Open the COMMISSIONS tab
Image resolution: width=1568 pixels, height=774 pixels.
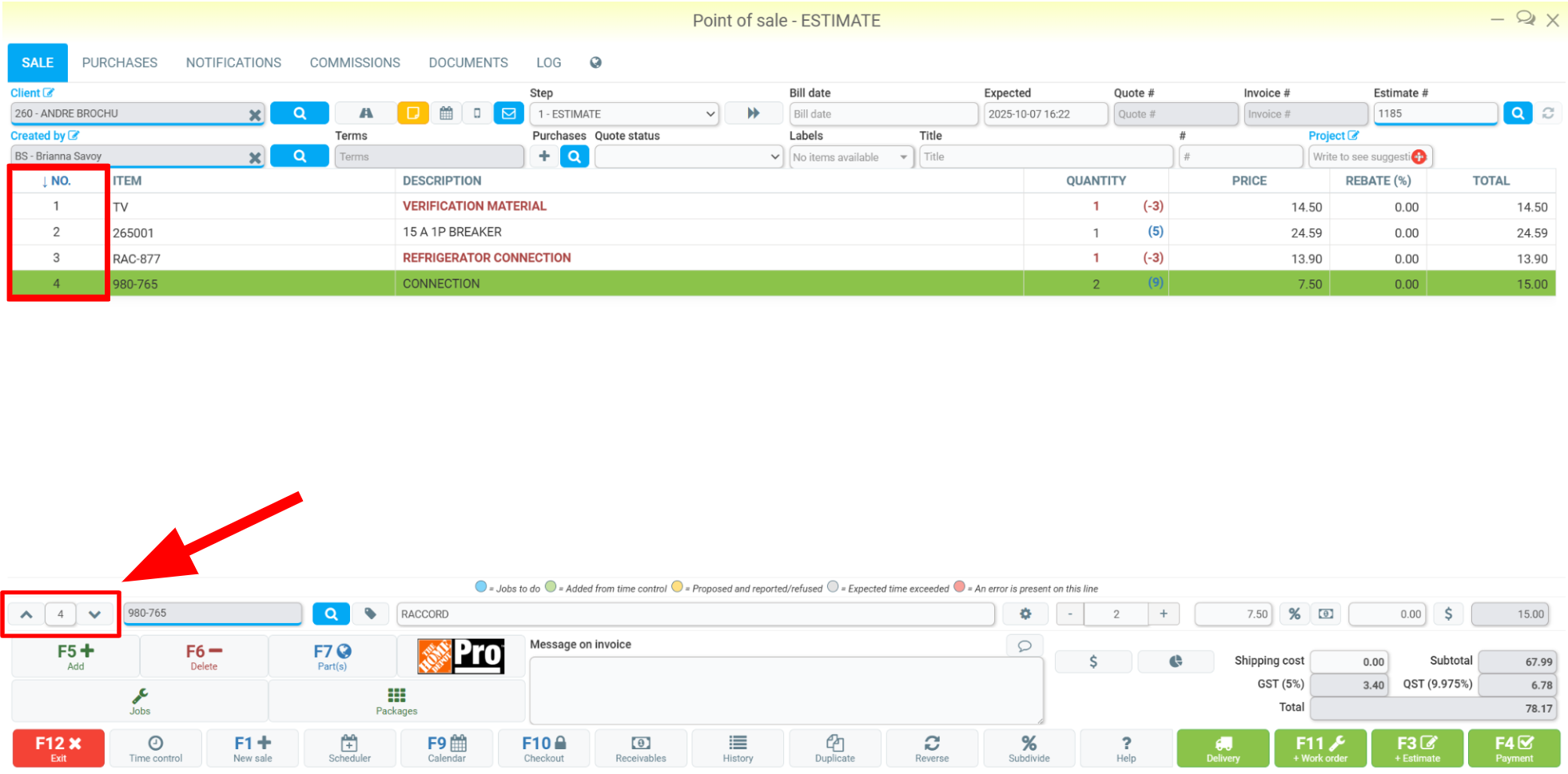[355, 62]
